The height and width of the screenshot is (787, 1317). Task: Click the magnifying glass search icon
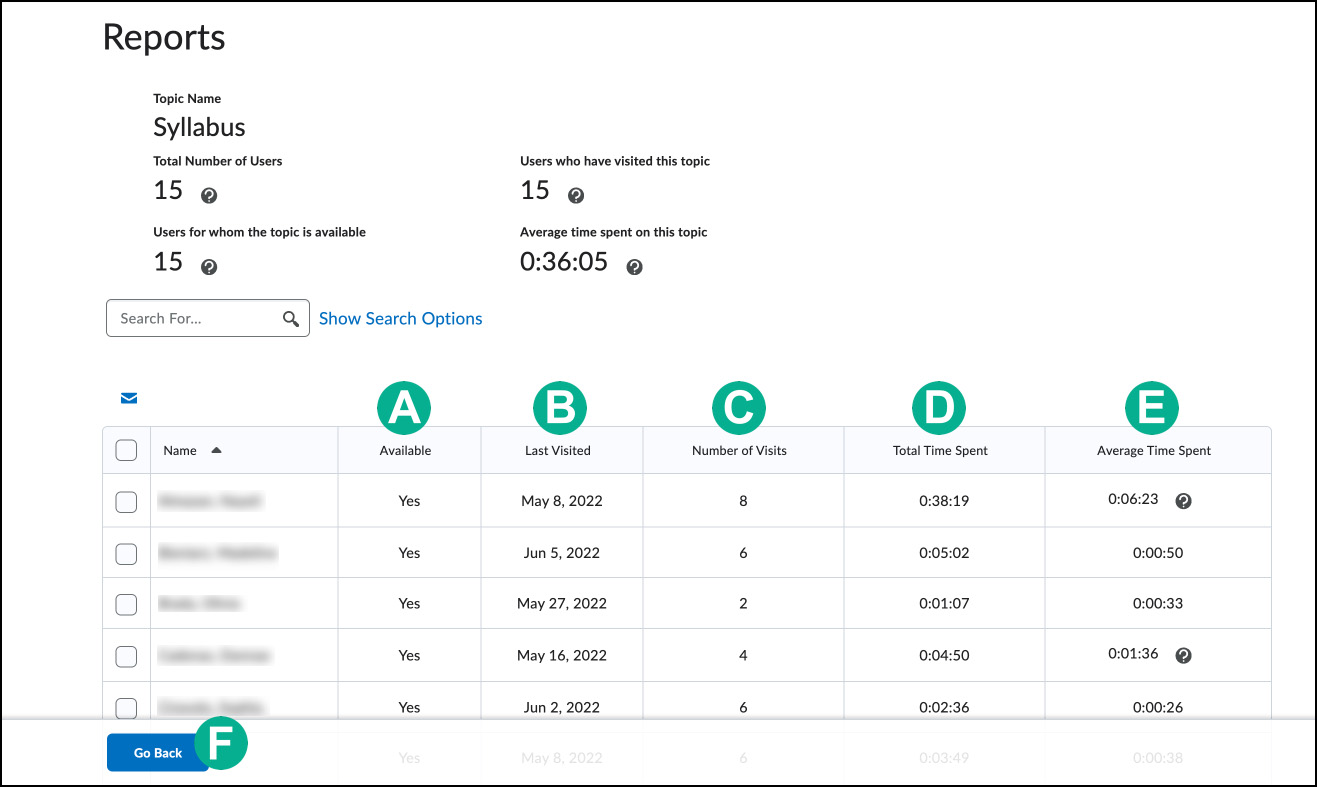[291, 319]
